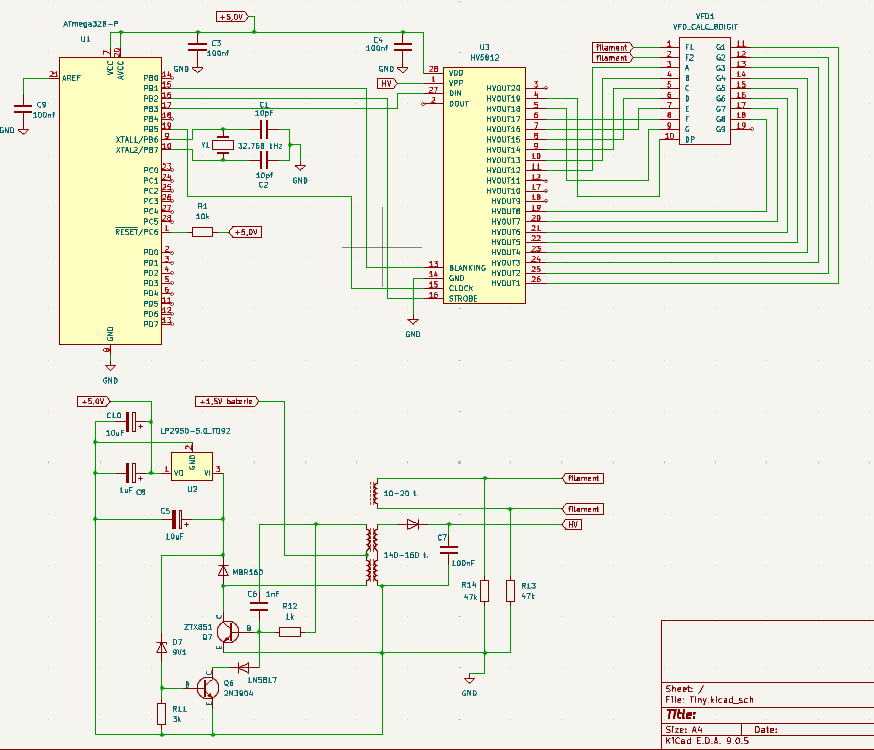Select resistor R11 3k symbol
874x750 pixels.
[162, 714]
